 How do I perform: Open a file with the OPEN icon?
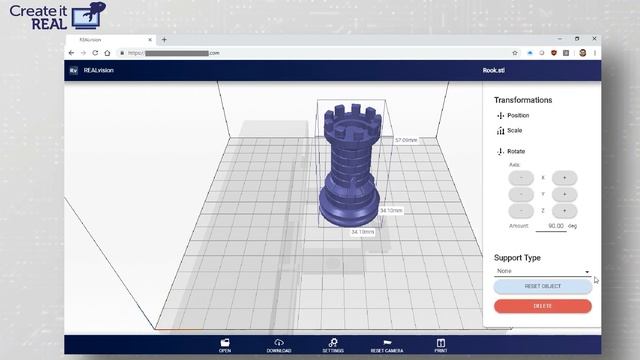(x=225, y=345)
